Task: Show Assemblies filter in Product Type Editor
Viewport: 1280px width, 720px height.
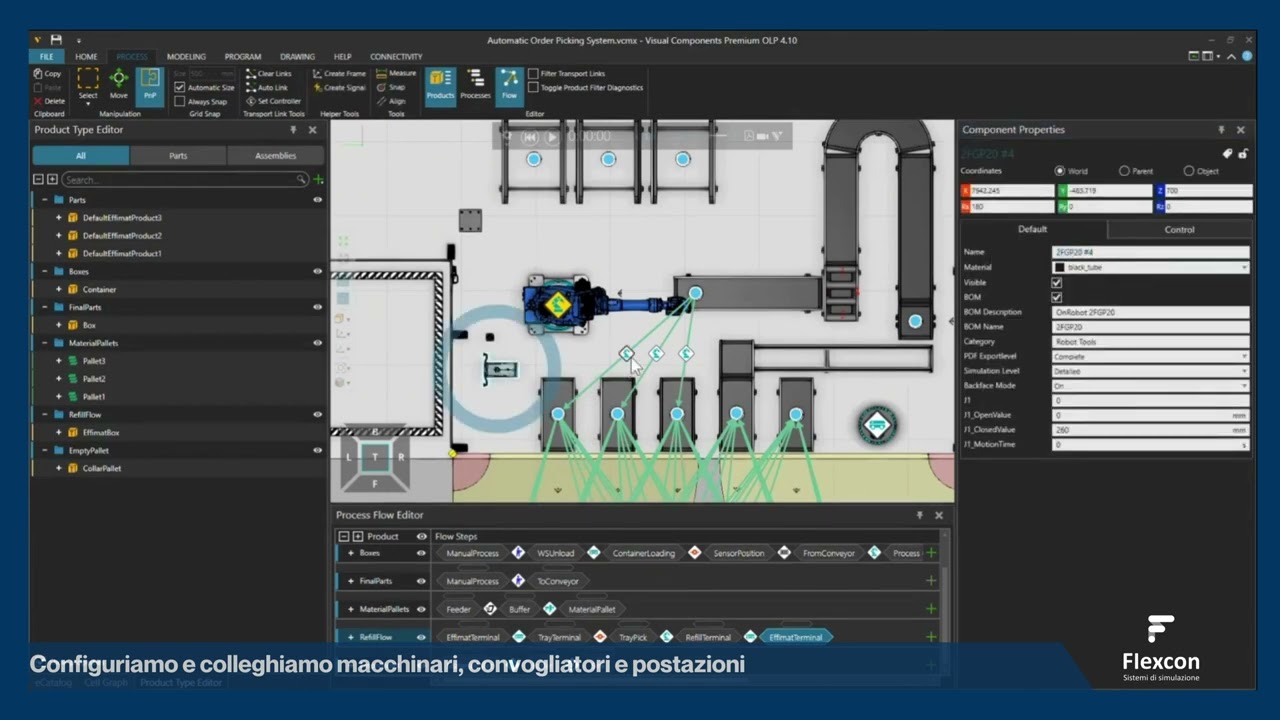Action: 275,155
